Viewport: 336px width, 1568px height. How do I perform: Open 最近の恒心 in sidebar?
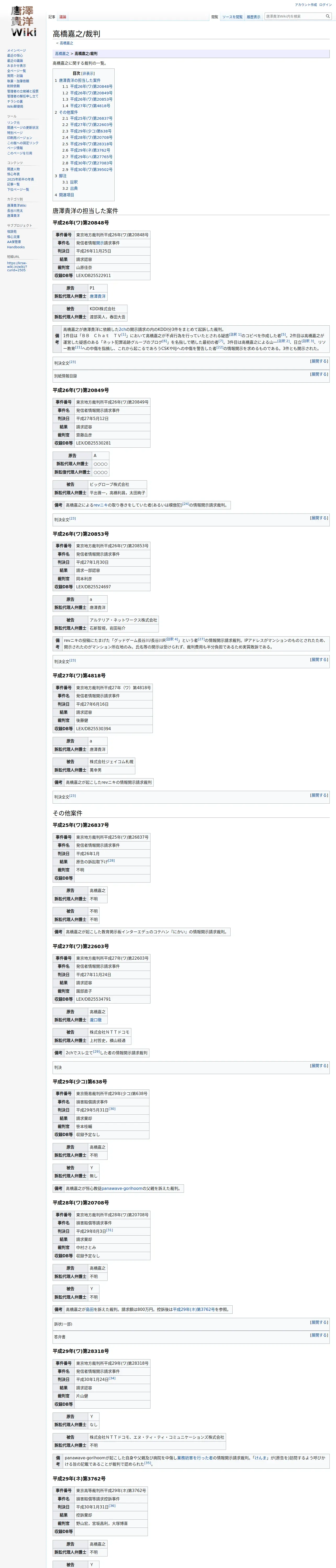click(15, 55)
